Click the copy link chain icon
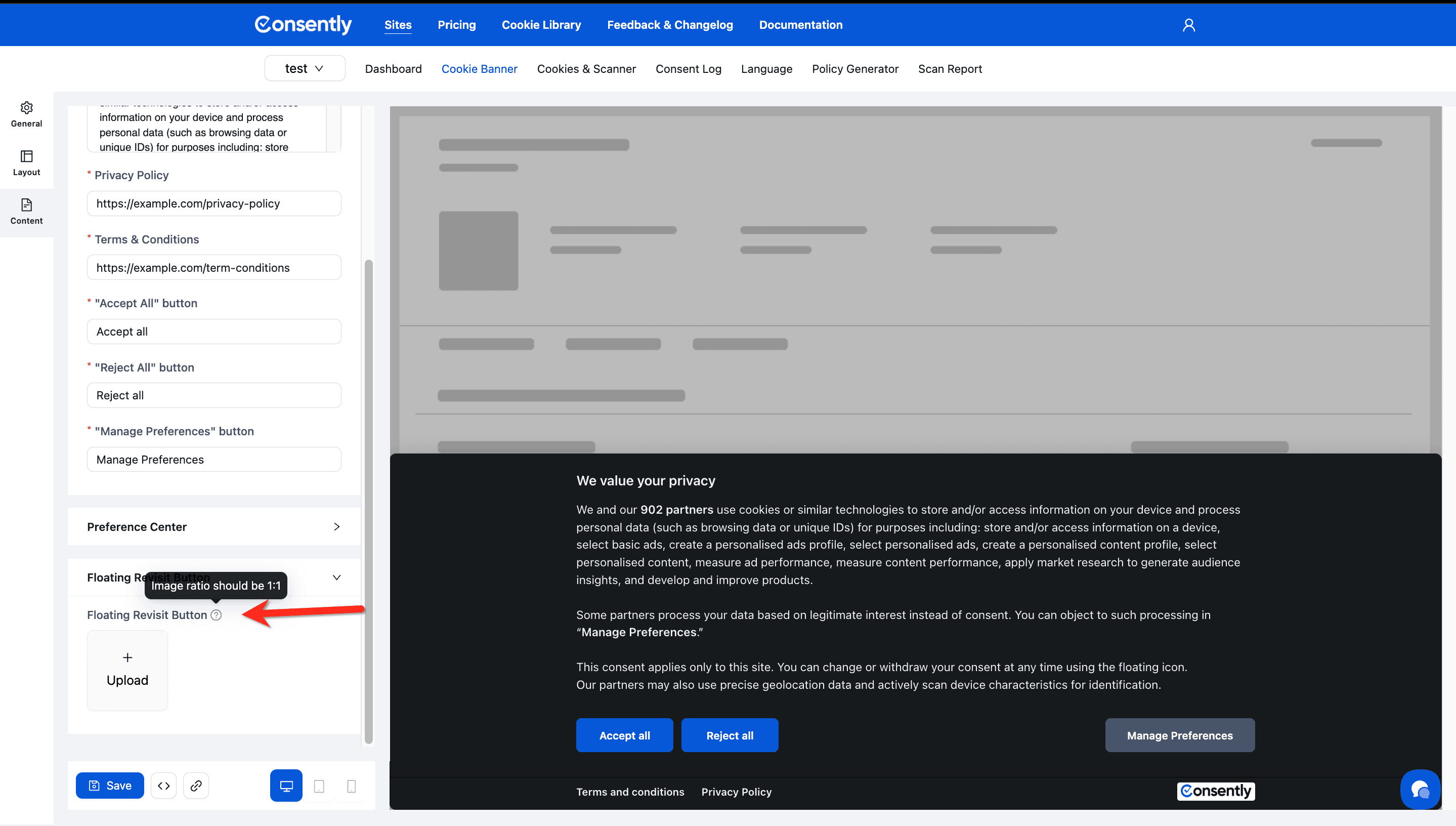This screenshot has width=1456, height=826. [196, 786]
